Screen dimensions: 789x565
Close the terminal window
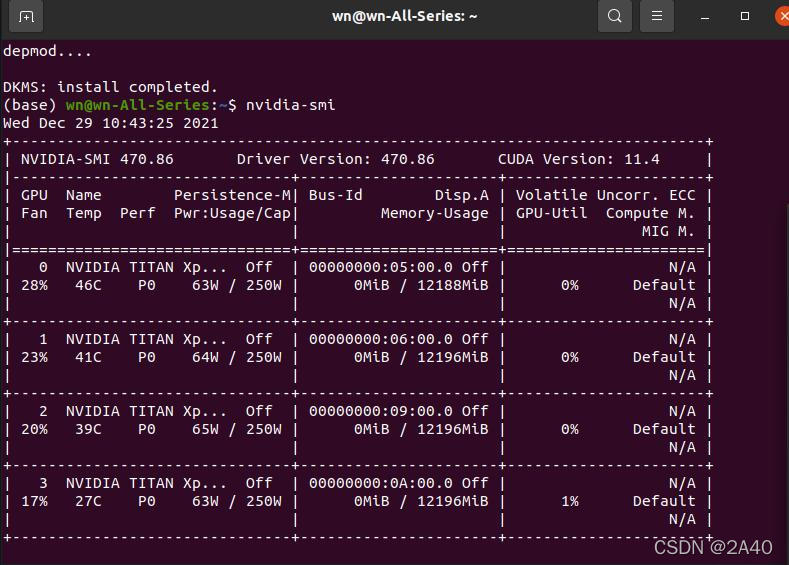(782, 16)
